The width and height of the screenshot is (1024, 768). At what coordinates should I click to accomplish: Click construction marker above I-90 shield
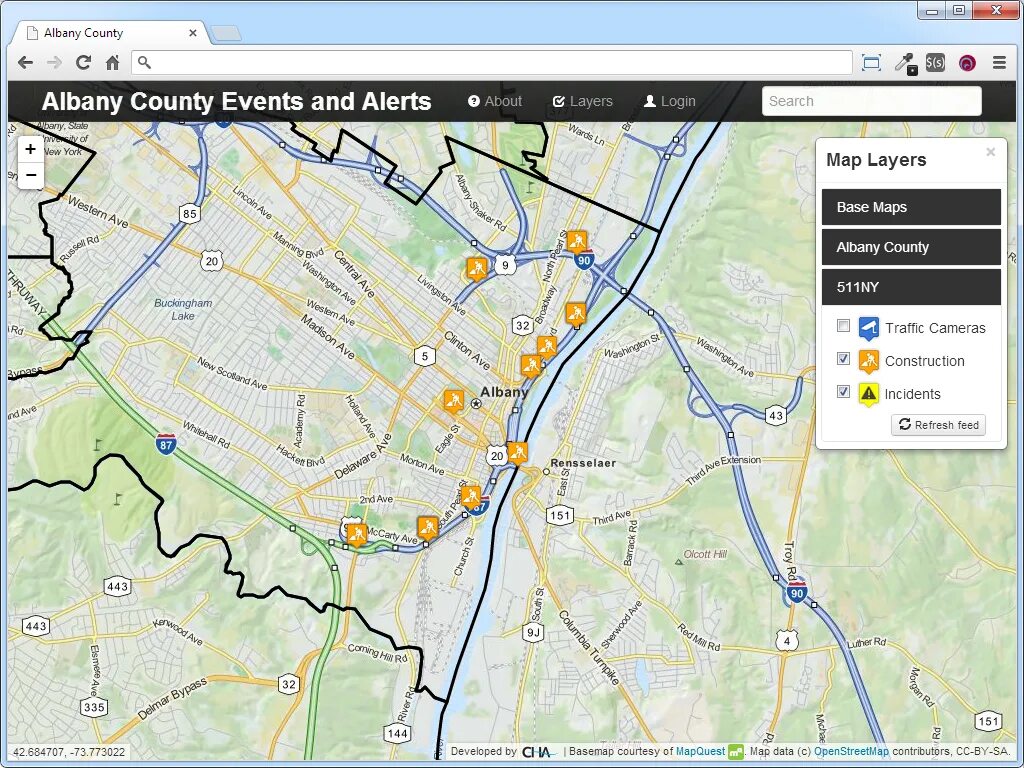tap(577, 242)
